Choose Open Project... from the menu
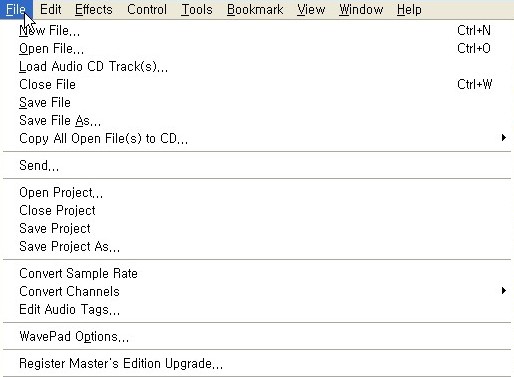514x377 pixels. tap(257, 193)
